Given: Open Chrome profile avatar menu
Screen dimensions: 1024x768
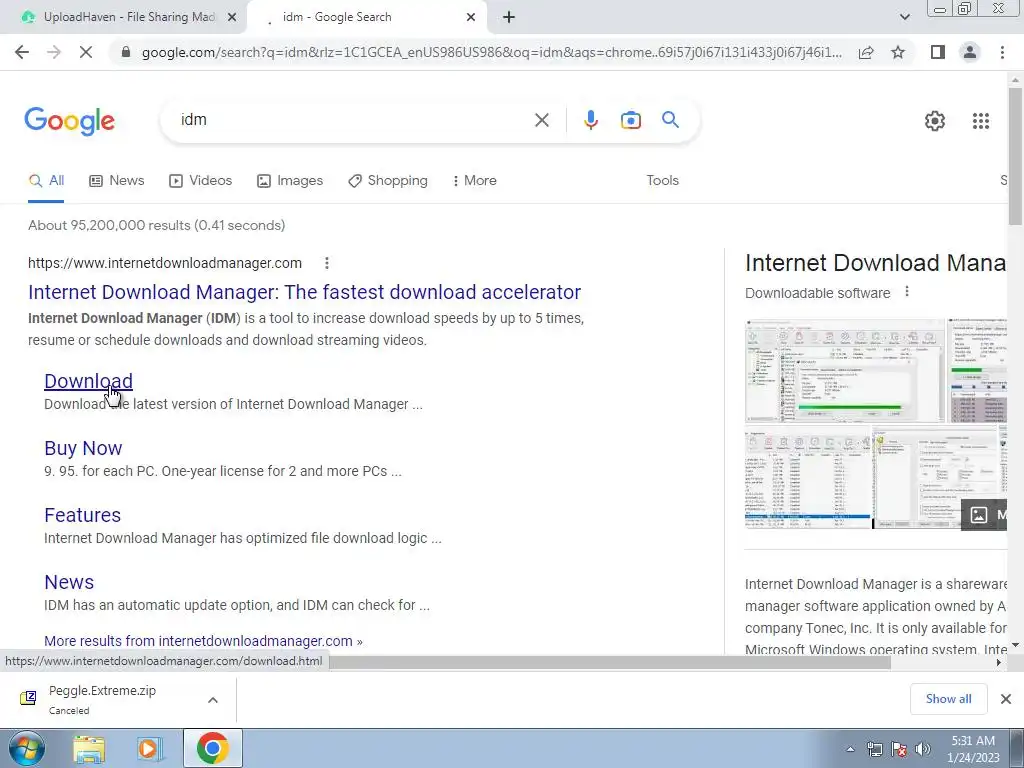Looking at the screenshot, I should click(970, 52).
